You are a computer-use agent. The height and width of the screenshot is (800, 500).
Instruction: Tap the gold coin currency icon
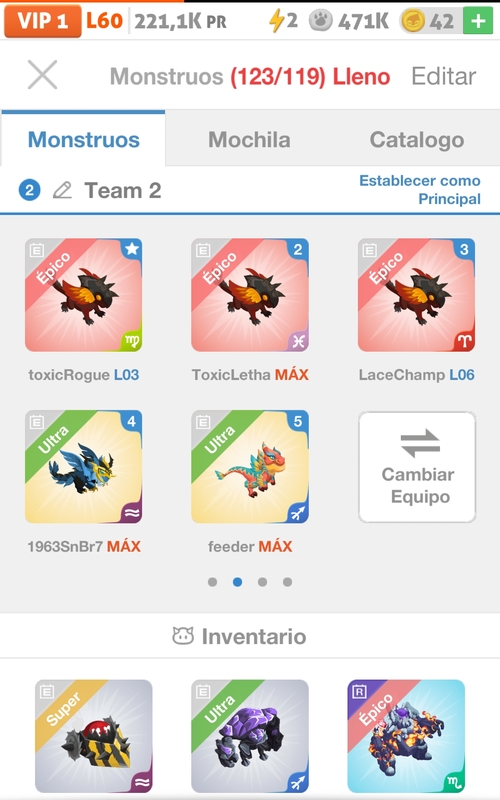coord(413,21)
